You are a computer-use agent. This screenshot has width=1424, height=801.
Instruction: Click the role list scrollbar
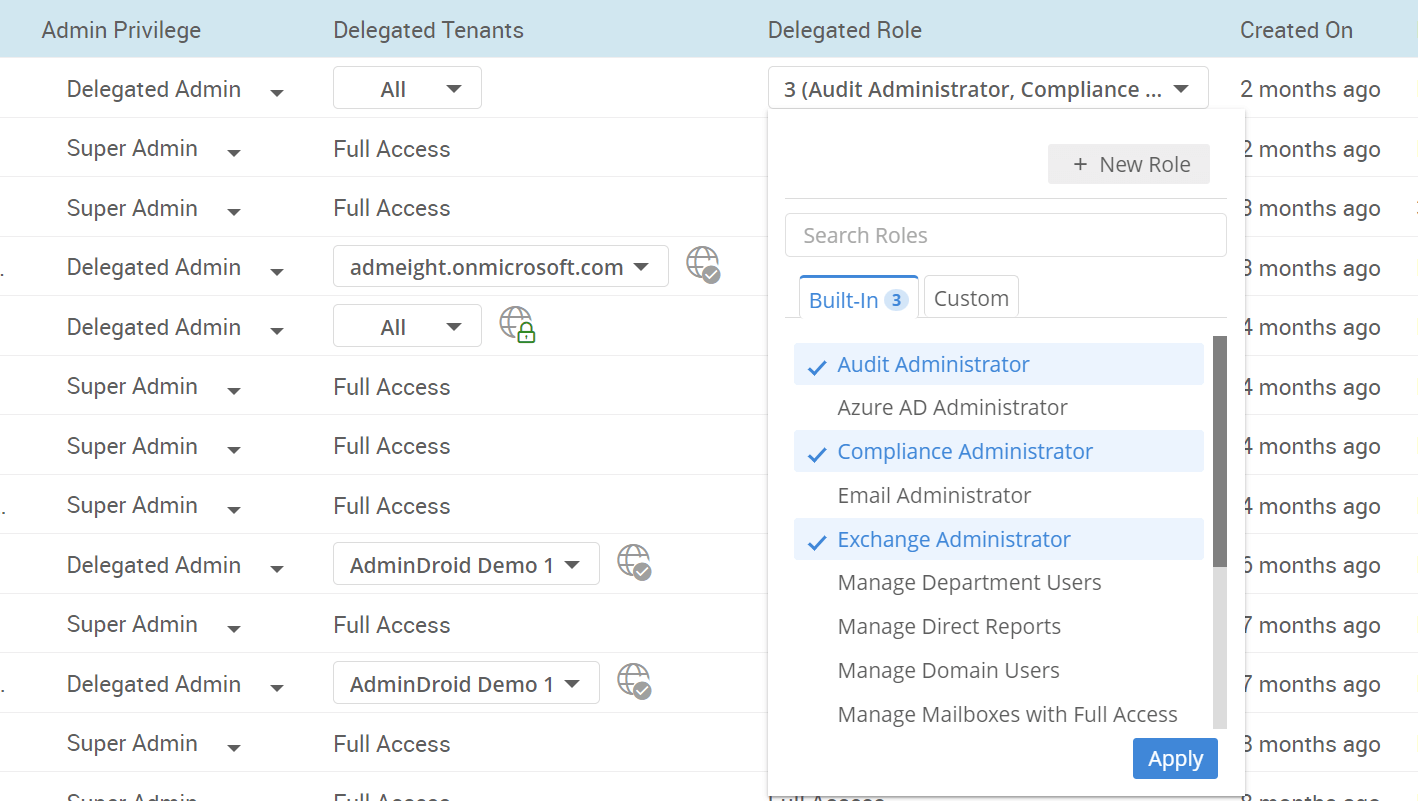1220,440
